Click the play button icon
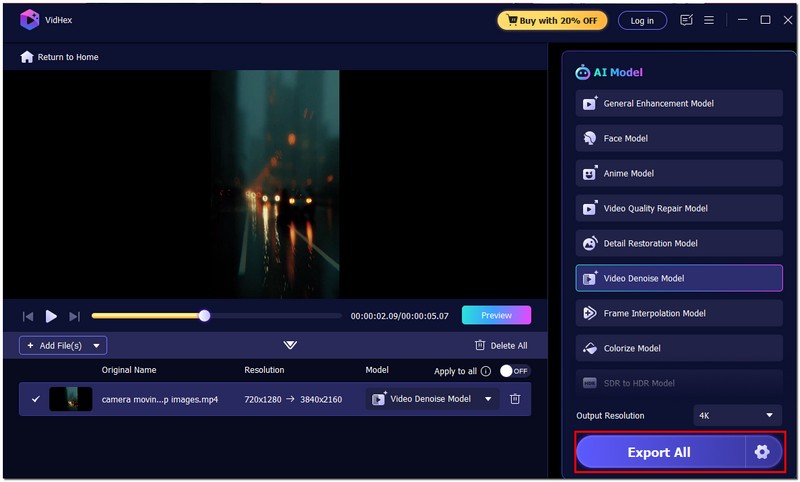800x482 pixels. 51,316
